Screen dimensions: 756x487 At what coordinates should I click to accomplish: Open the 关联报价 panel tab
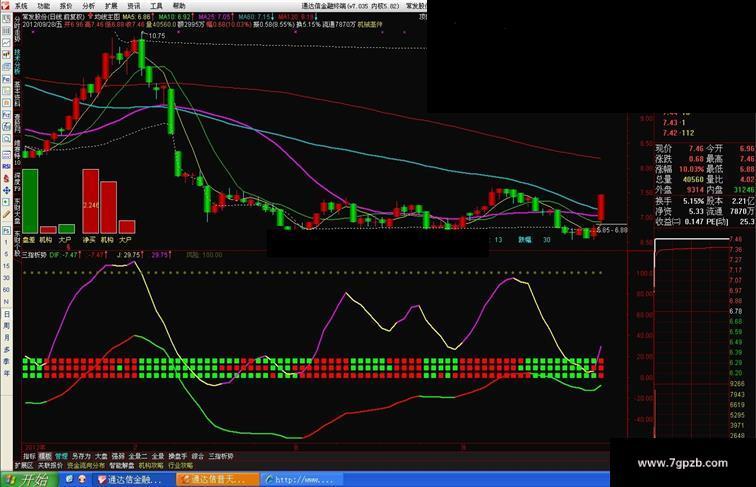[51, 466]
